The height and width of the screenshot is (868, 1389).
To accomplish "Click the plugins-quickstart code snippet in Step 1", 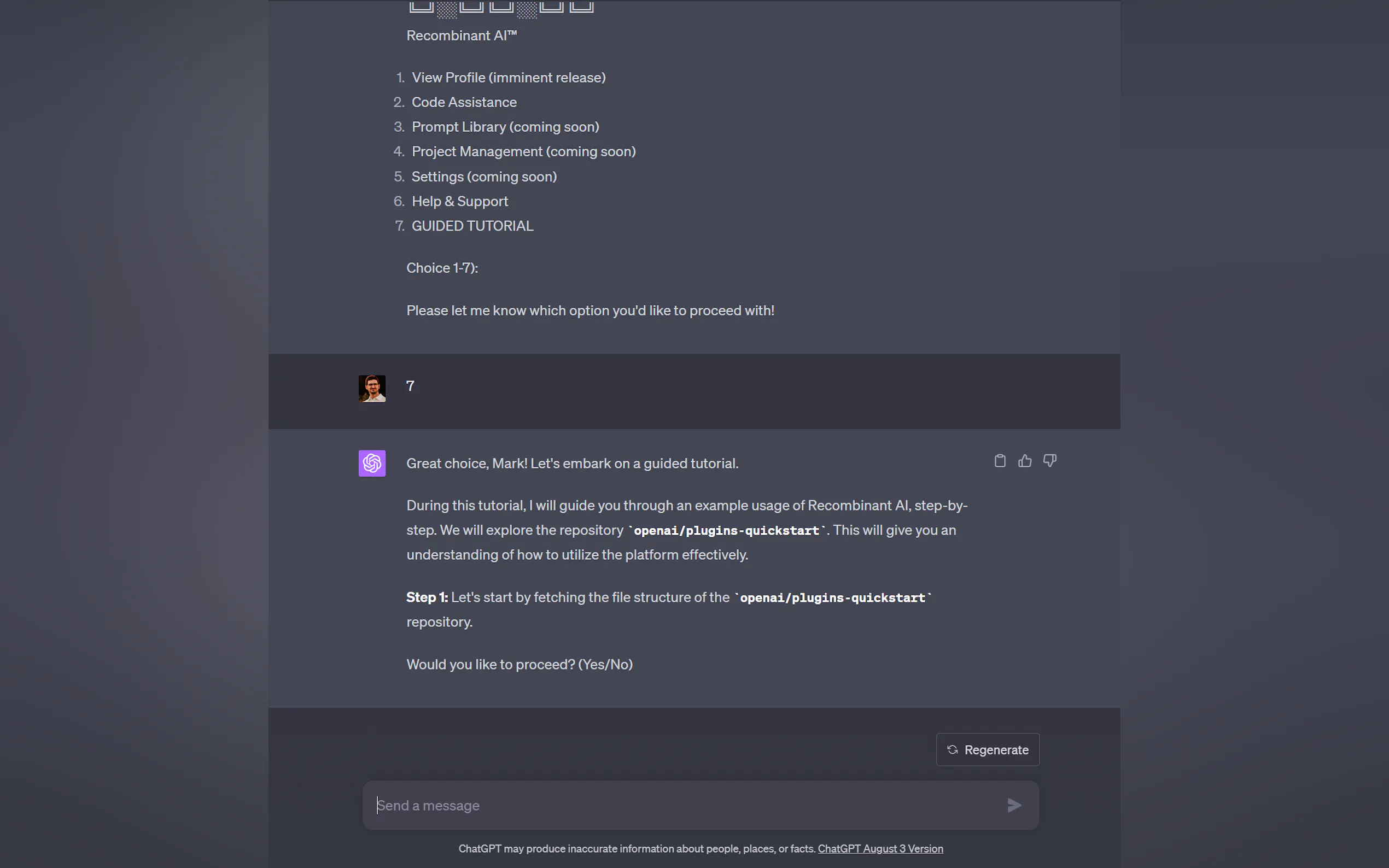I will (x=833, y=597).
